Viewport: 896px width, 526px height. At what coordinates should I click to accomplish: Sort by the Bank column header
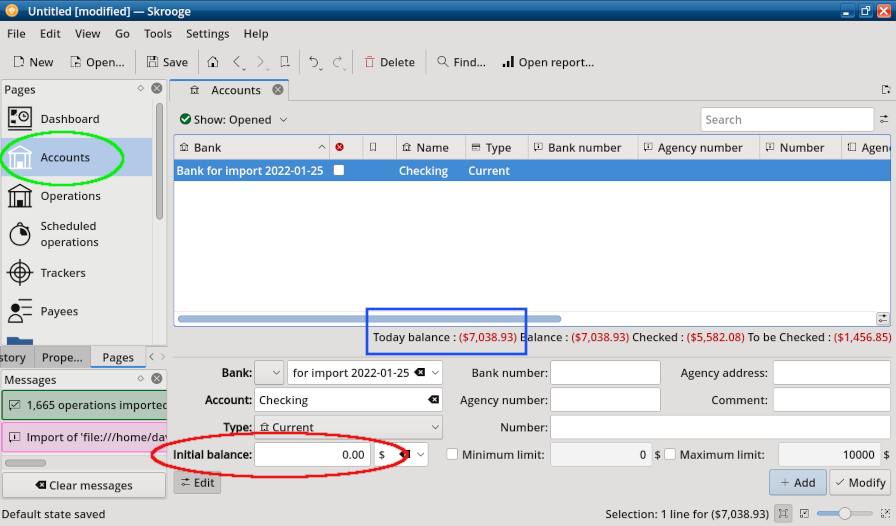(252, 148)
